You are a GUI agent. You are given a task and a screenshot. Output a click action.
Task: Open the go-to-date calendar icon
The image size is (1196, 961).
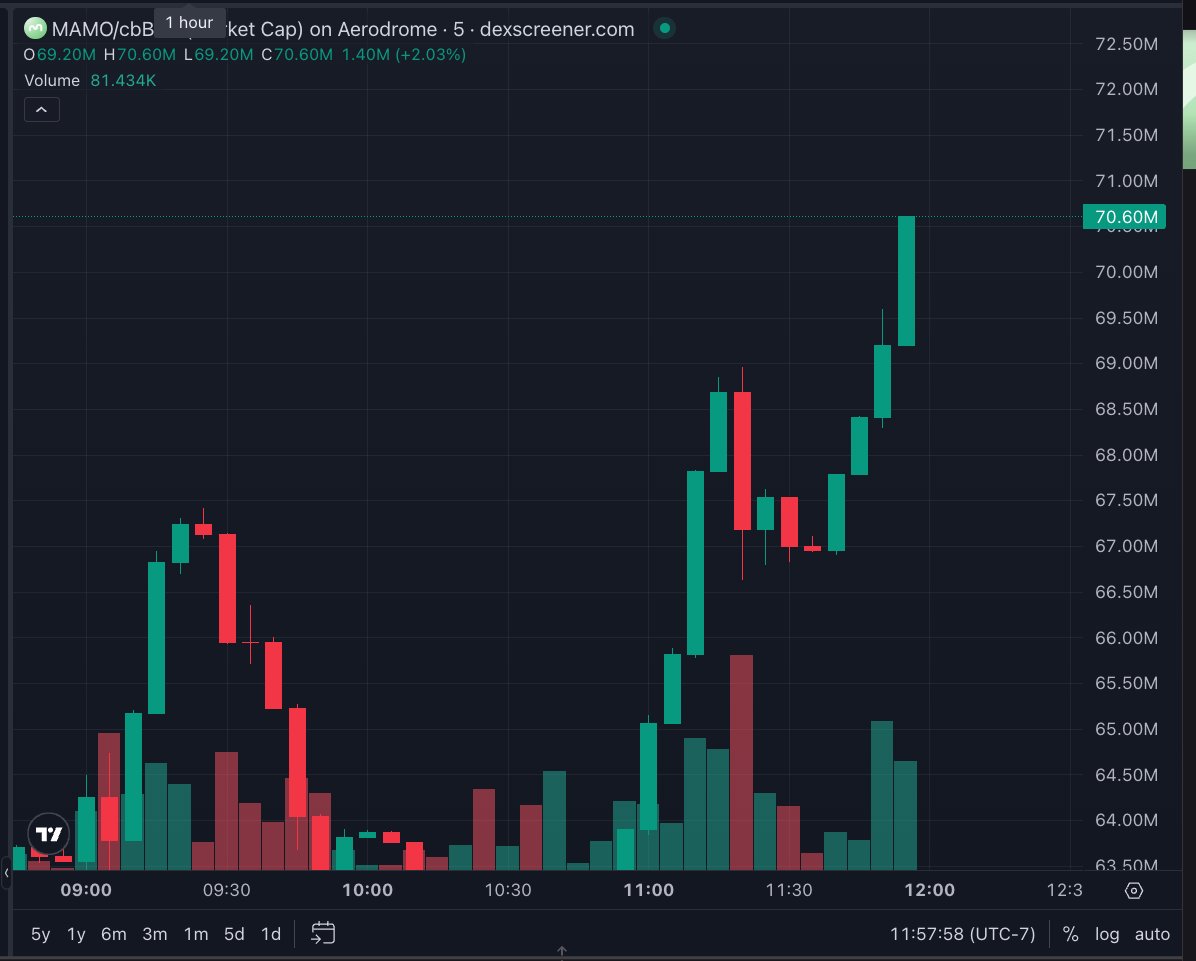tap(323, 934)
